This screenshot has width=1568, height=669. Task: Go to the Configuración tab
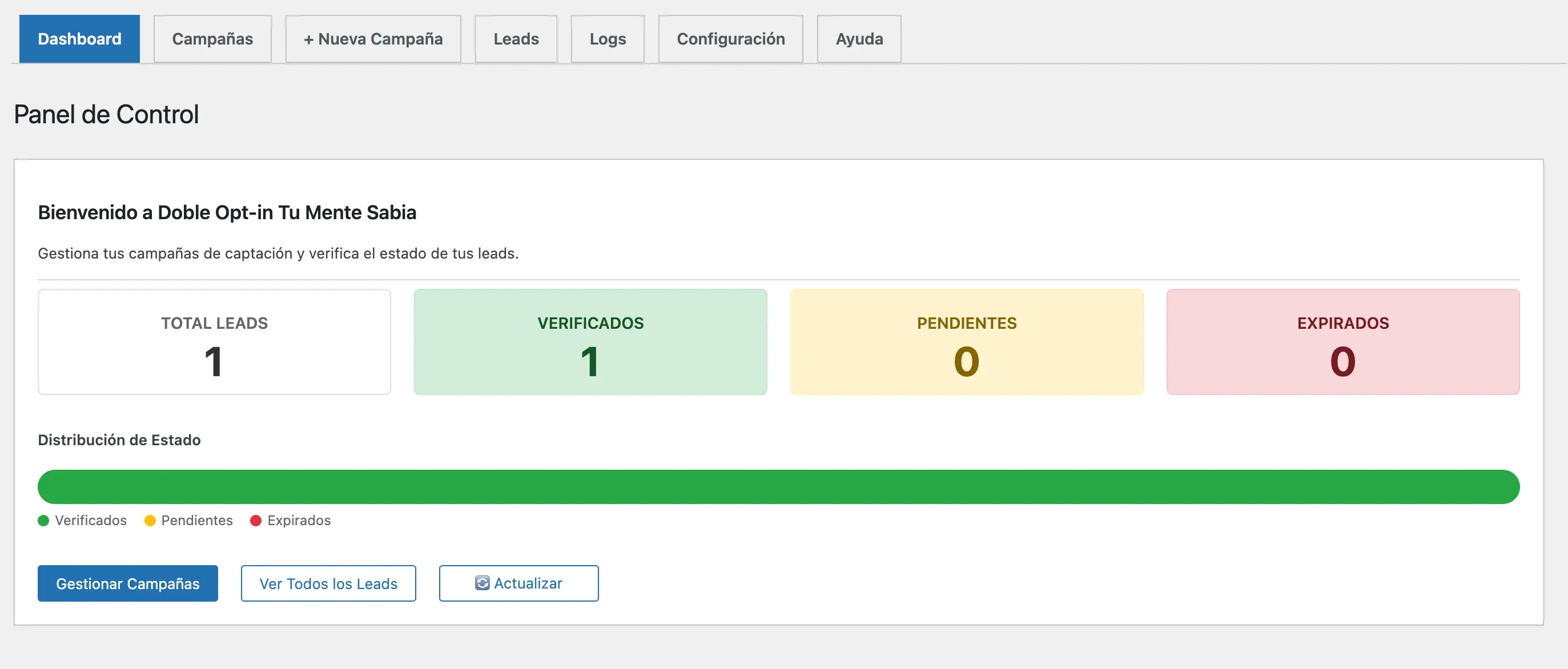(730, 38)
